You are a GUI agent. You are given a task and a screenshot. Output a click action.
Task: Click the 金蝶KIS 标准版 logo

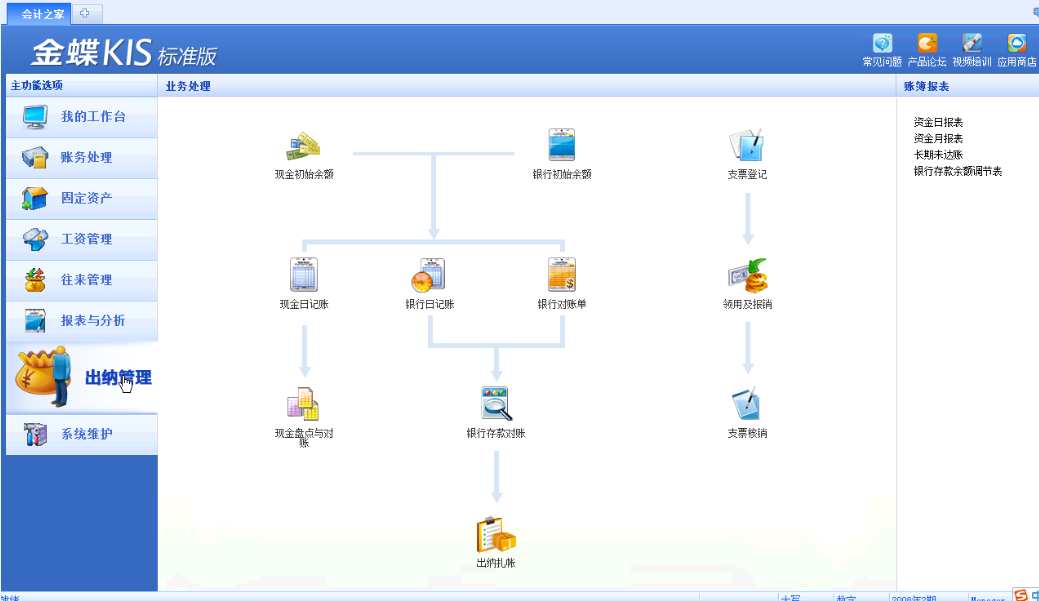click(124, 52)
